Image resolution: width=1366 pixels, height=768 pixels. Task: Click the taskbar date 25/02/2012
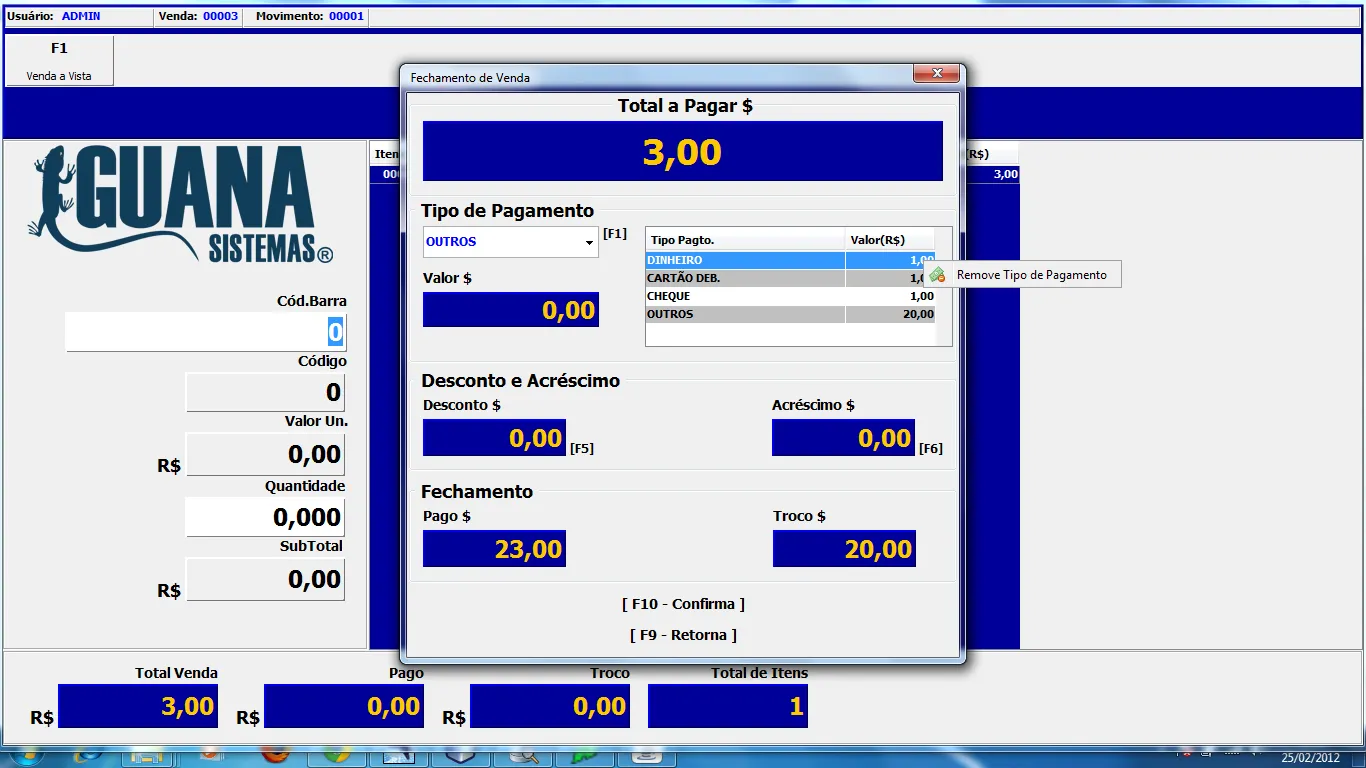tap(1311, 758)
